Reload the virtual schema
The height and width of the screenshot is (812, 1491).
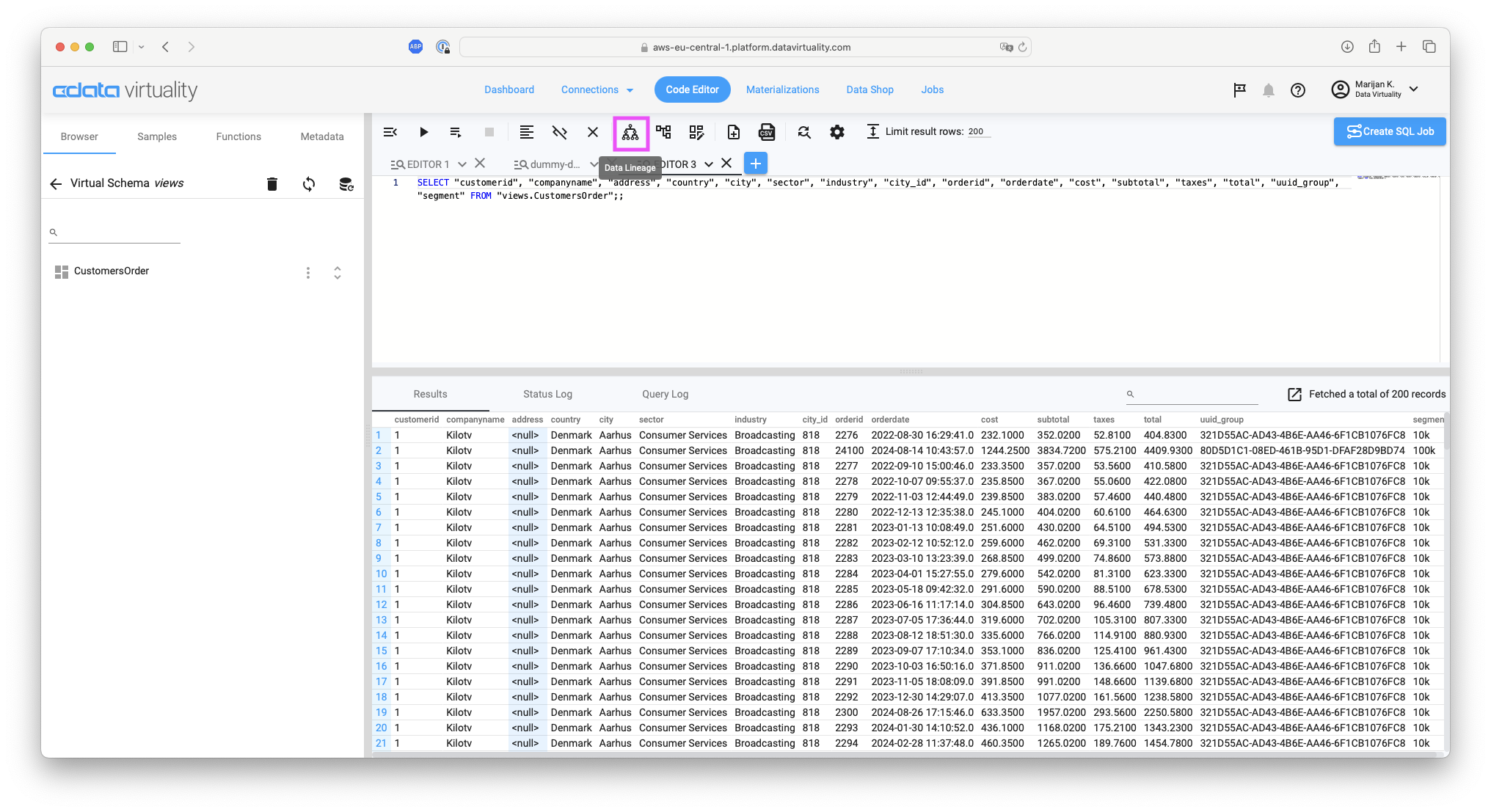tap(308, 183)
